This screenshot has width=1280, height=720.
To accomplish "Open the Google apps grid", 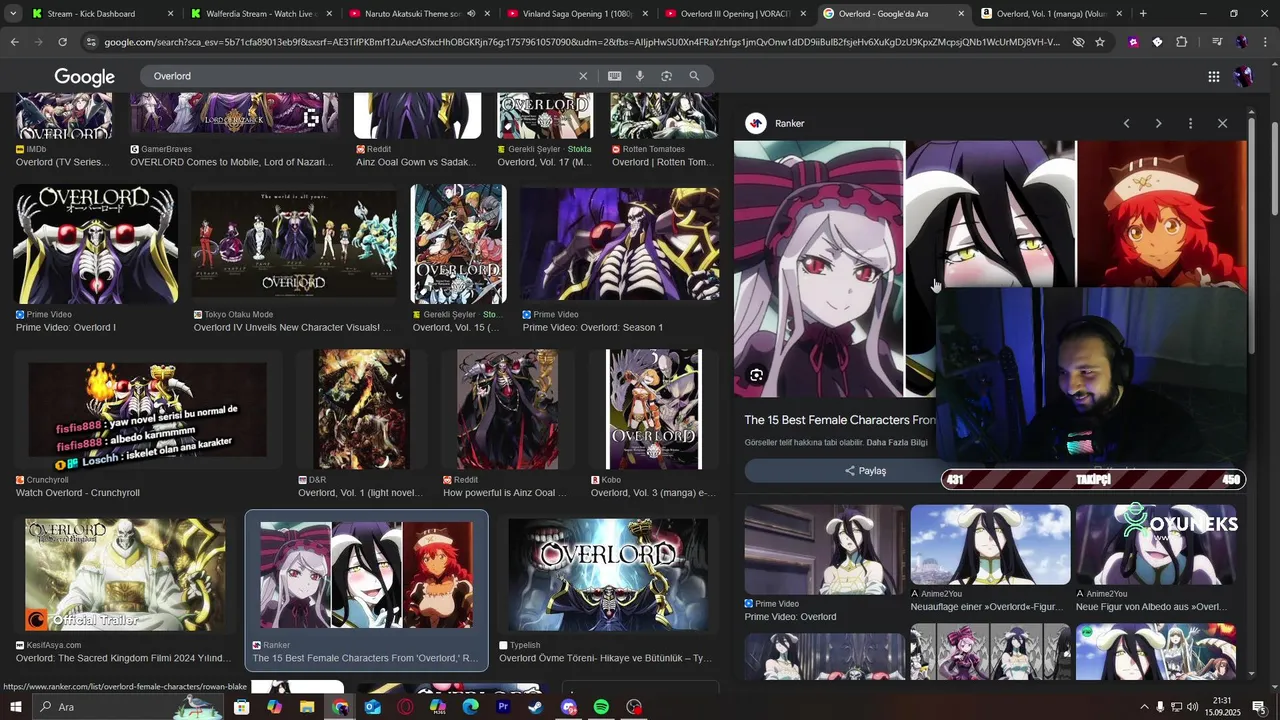I will (1213, 77).
